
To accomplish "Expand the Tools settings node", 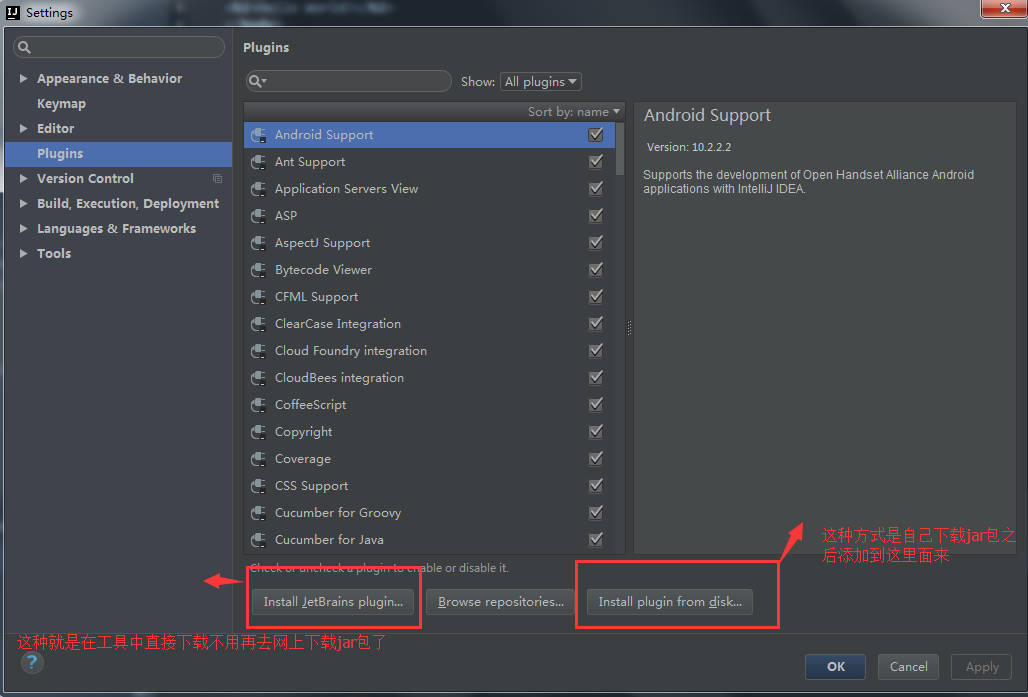I will (24, 253).
